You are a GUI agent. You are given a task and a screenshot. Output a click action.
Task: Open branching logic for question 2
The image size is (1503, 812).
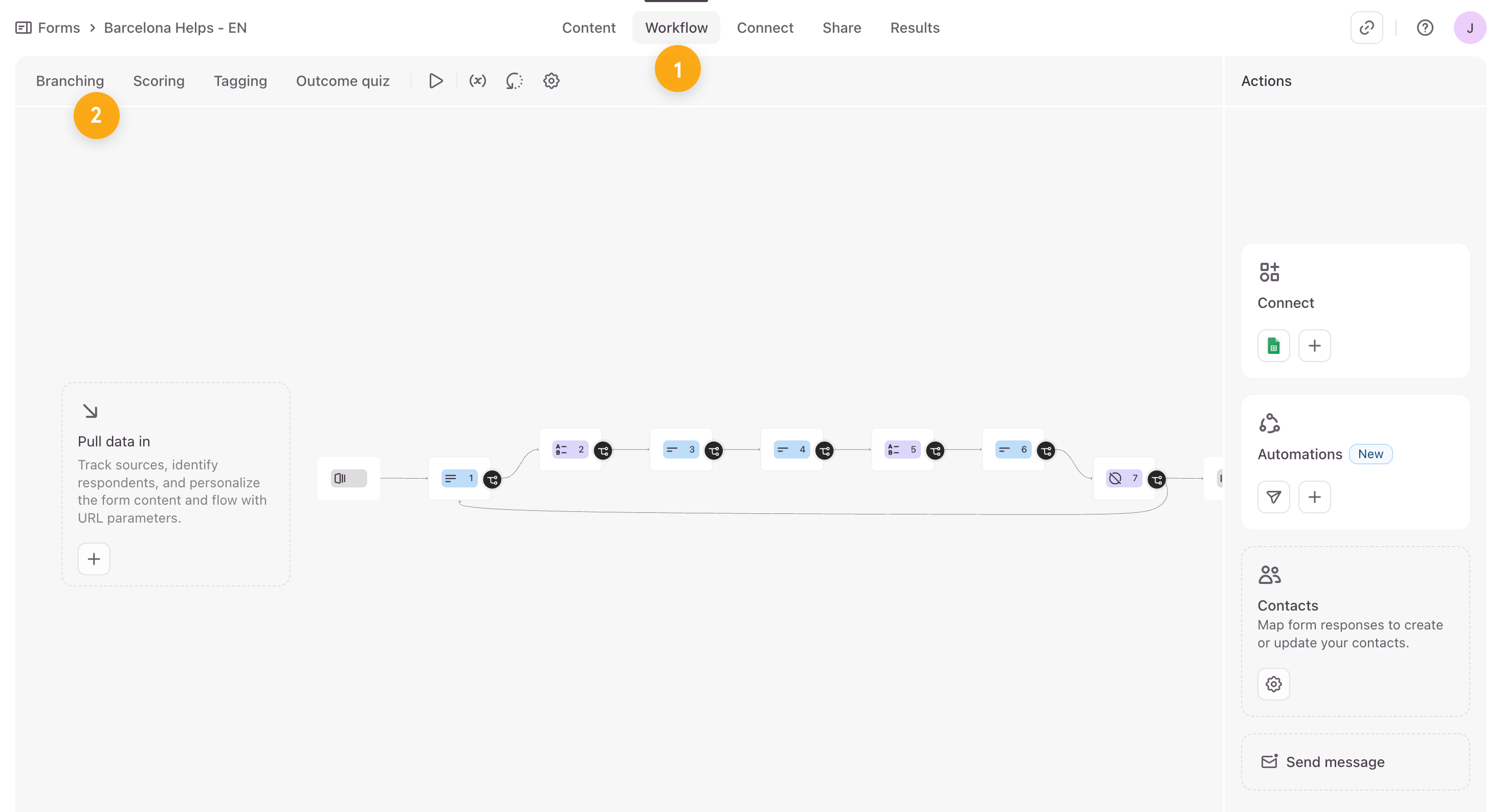[603, 450]
